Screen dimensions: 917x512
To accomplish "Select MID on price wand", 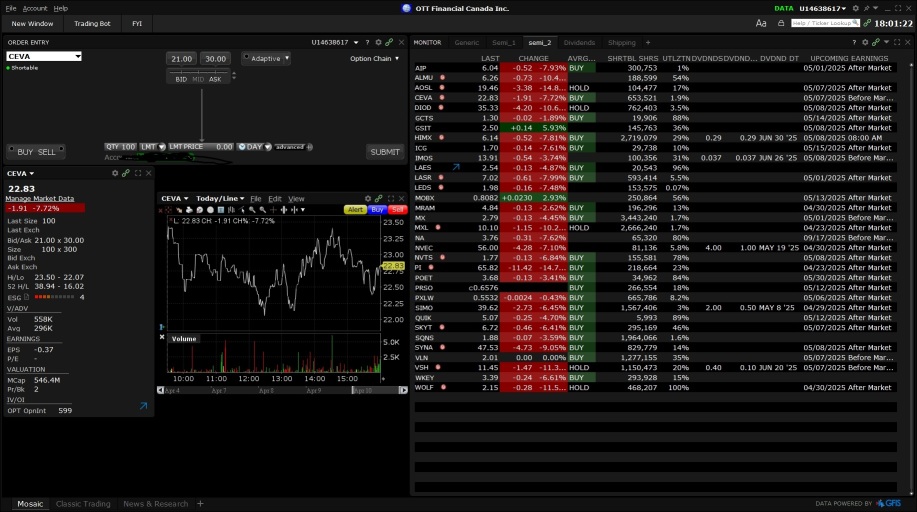I will coord(198,79).
